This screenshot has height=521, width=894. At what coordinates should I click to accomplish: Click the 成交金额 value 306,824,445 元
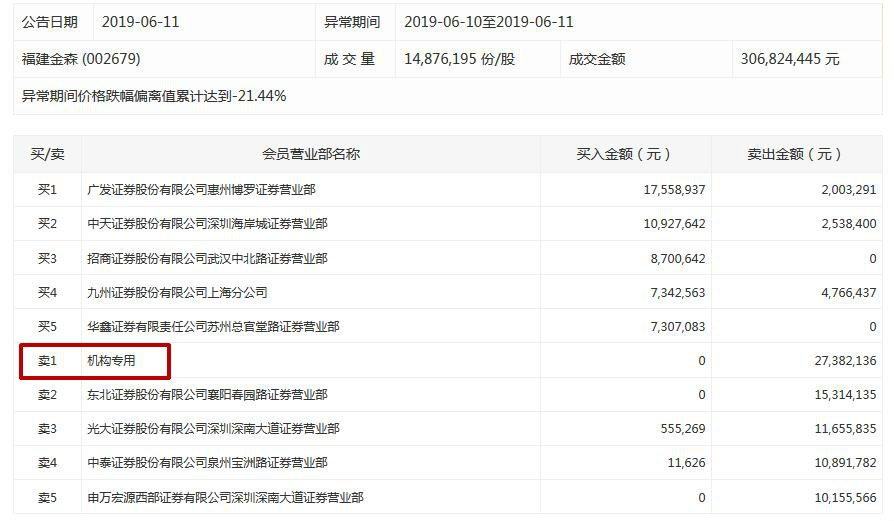pos(790,59)
